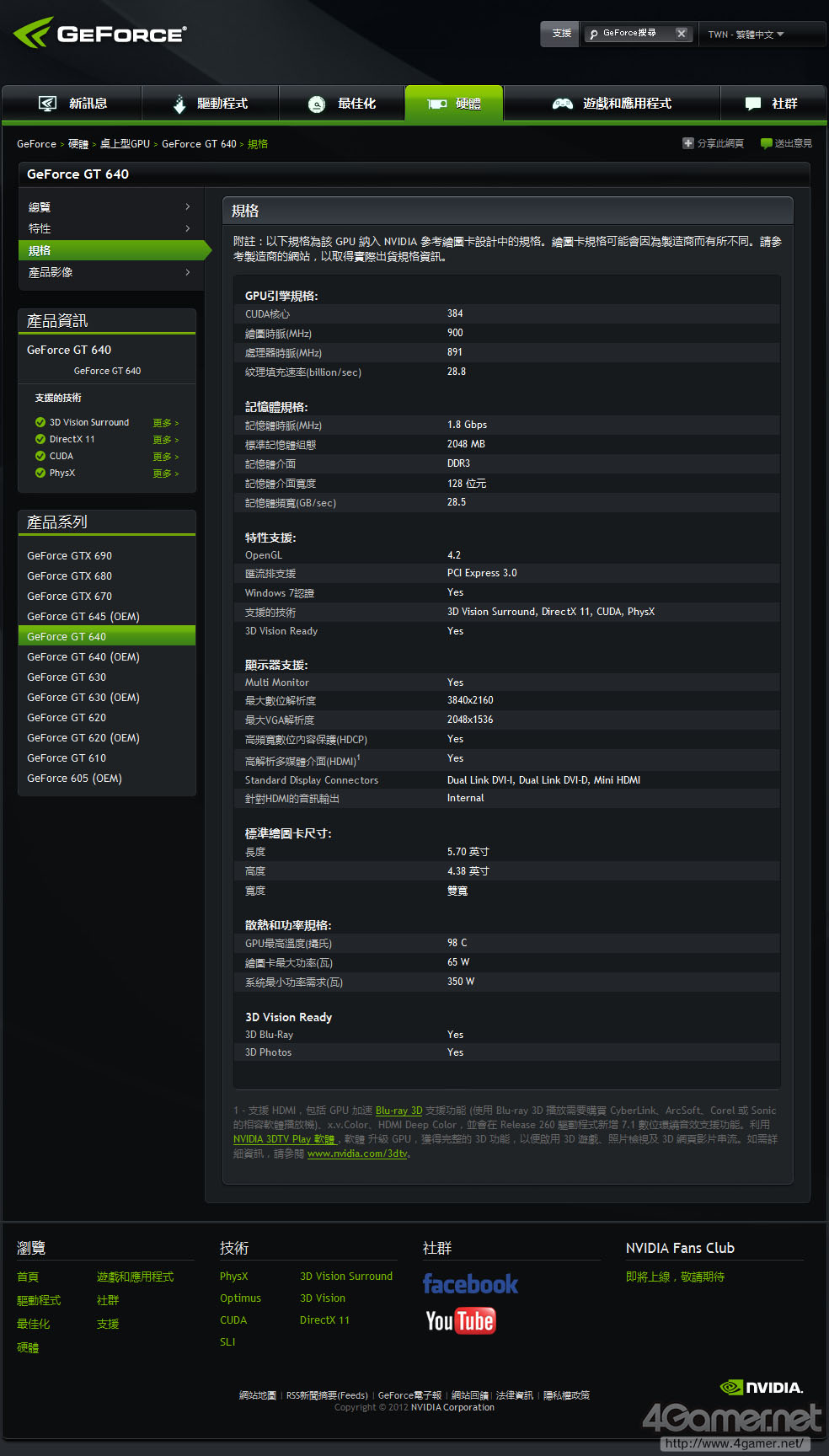
Task: Click the gamepad icon for games
Action: (563, 104)
